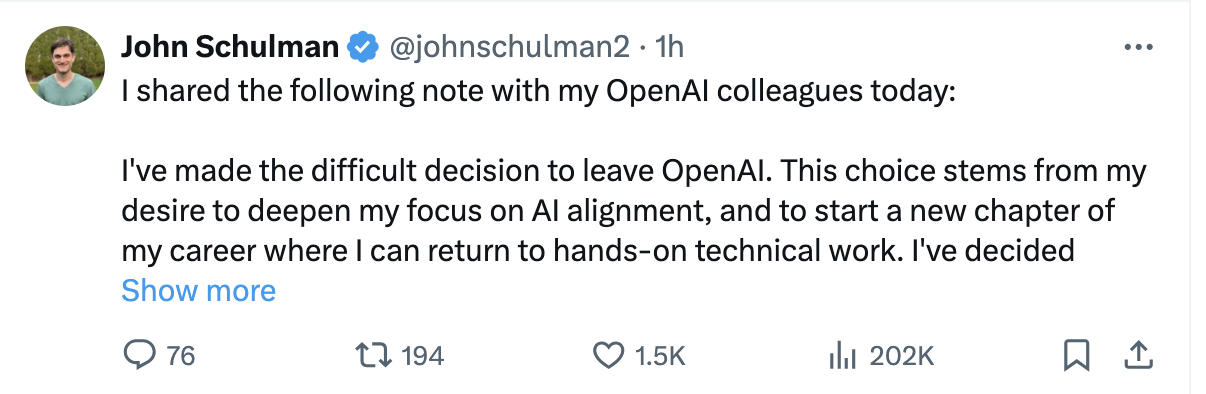Viewport: 1206px width, 394px height.
Task: Like the tweet with the heart icon
Action: click(x=608, y=355)
